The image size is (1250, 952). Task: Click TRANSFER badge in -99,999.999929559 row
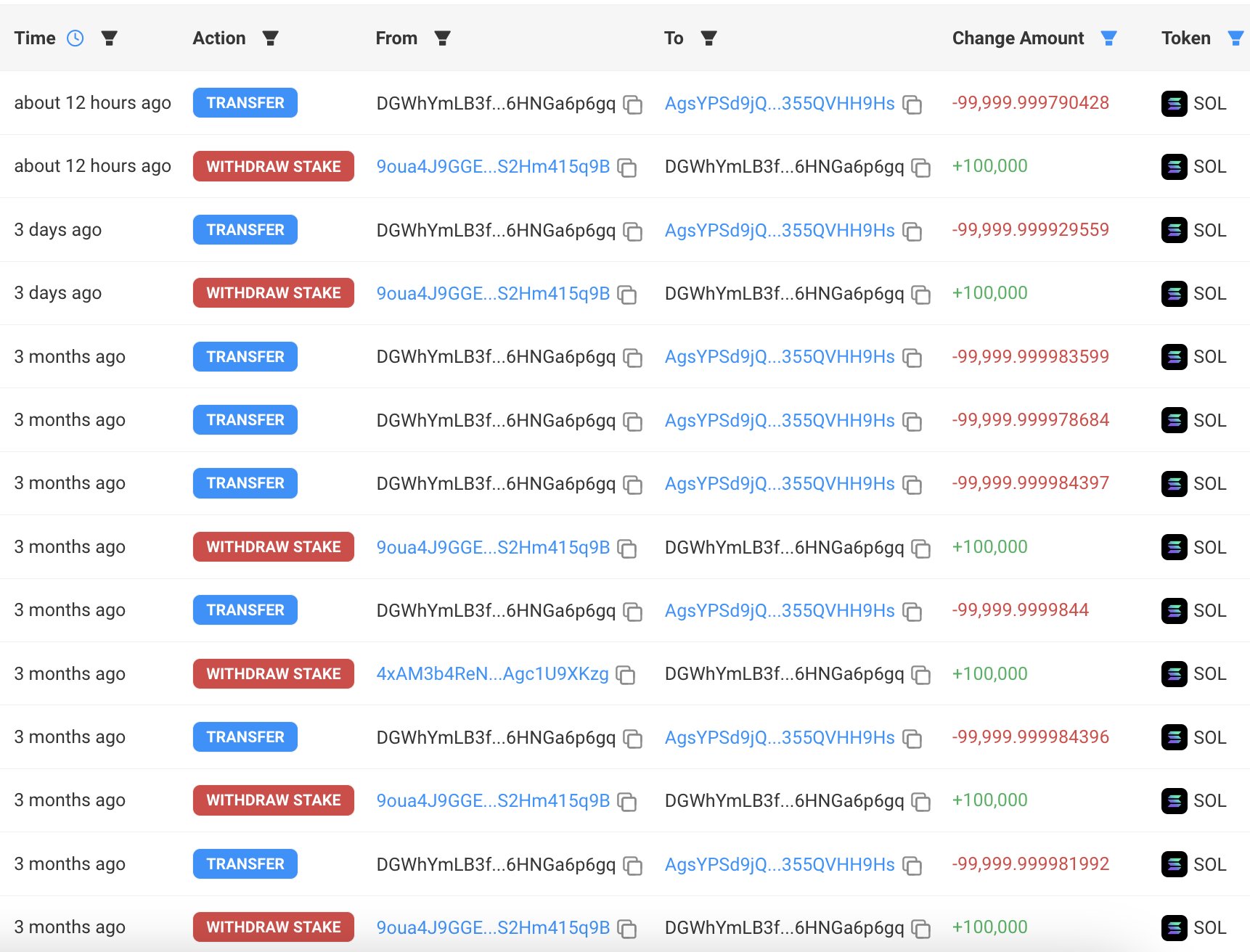[245, 230]
